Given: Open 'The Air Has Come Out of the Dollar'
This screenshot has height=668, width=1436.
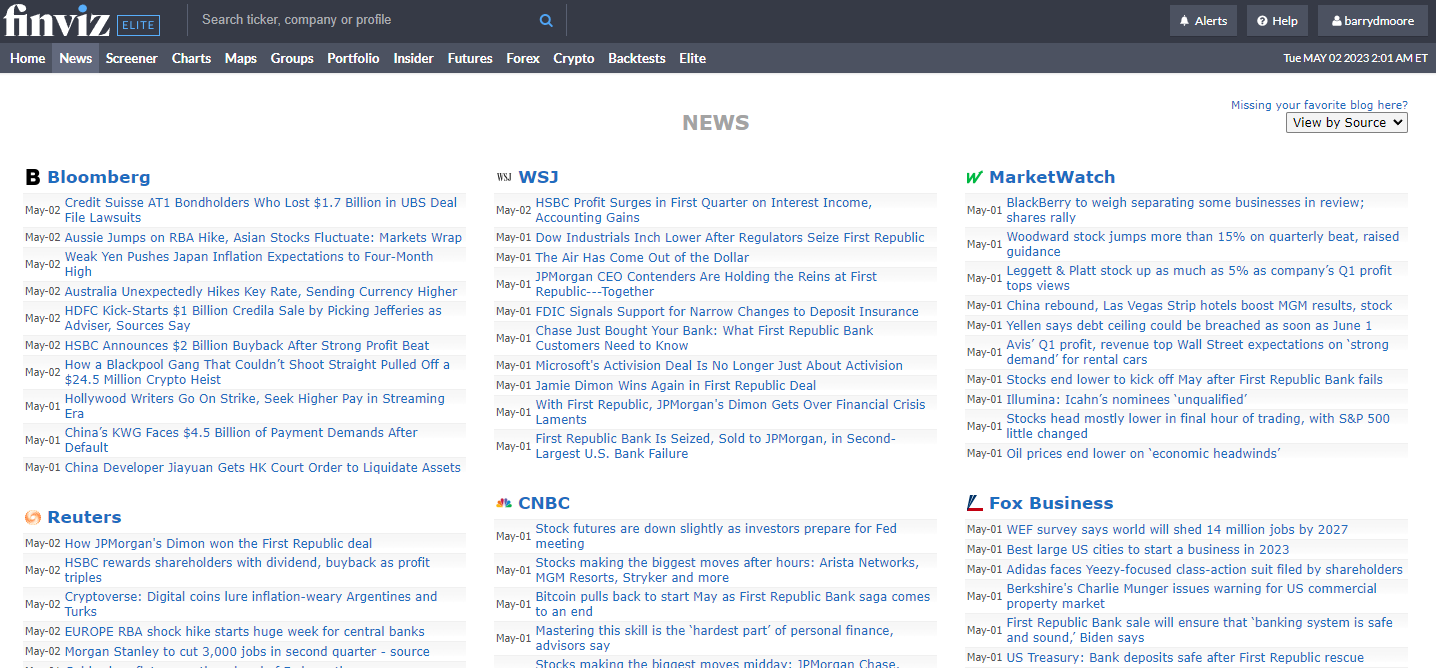Looking at the screenshot, I should (x=642, y=257).
